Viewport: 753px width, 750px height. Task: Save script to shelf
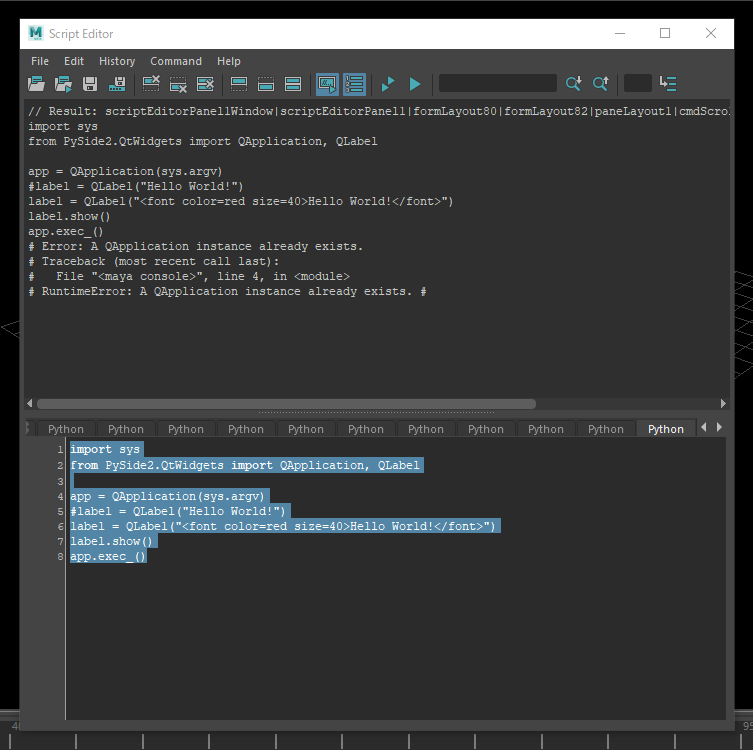click(x=118, y=84)
